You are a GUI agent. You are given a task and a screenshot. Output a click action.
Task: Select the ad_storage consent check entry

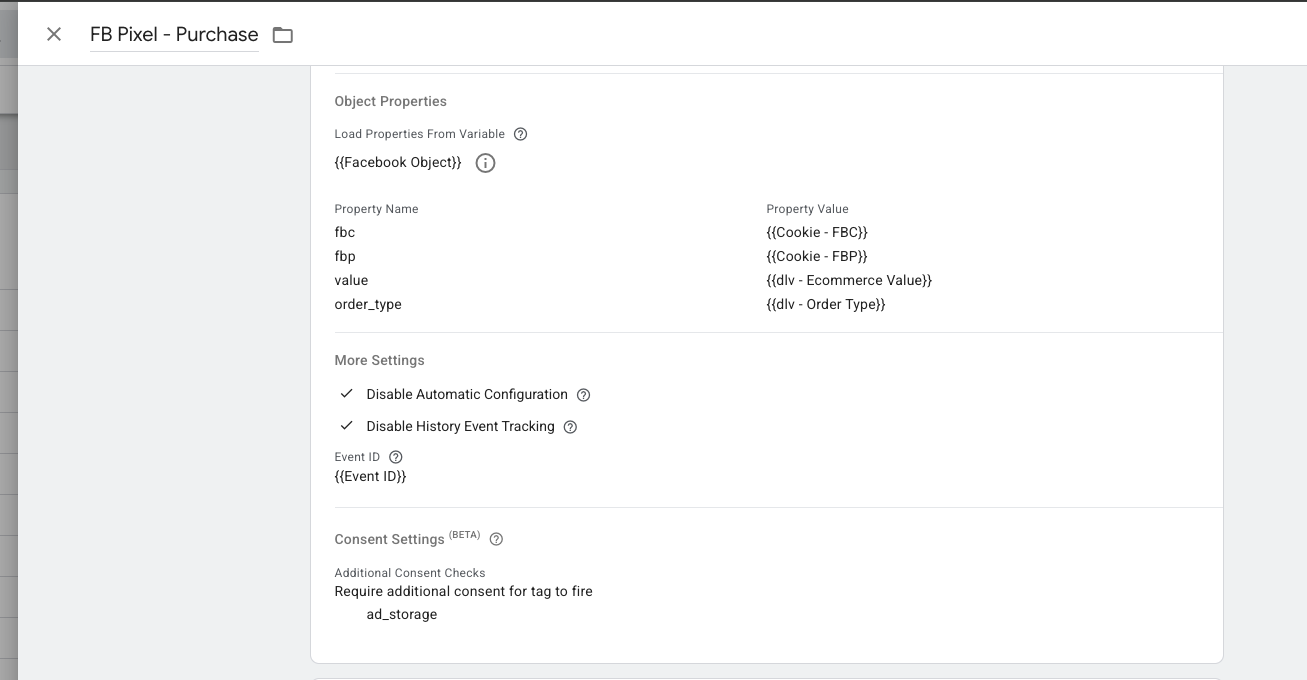tap(401, 614)
